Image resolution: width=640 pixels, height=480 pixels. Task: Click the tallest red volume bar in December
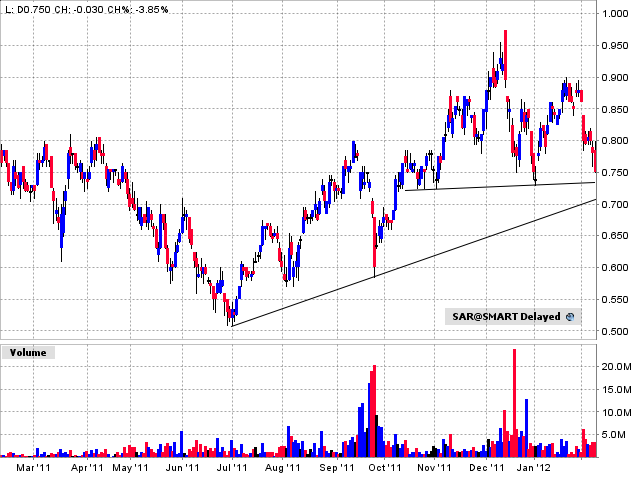514,403
